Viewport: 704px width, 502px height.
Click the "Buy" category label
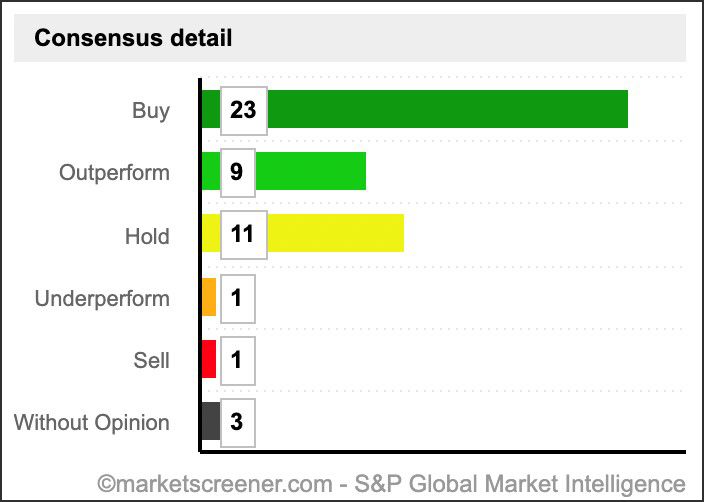pyautogui.click(x=151, y=110)
